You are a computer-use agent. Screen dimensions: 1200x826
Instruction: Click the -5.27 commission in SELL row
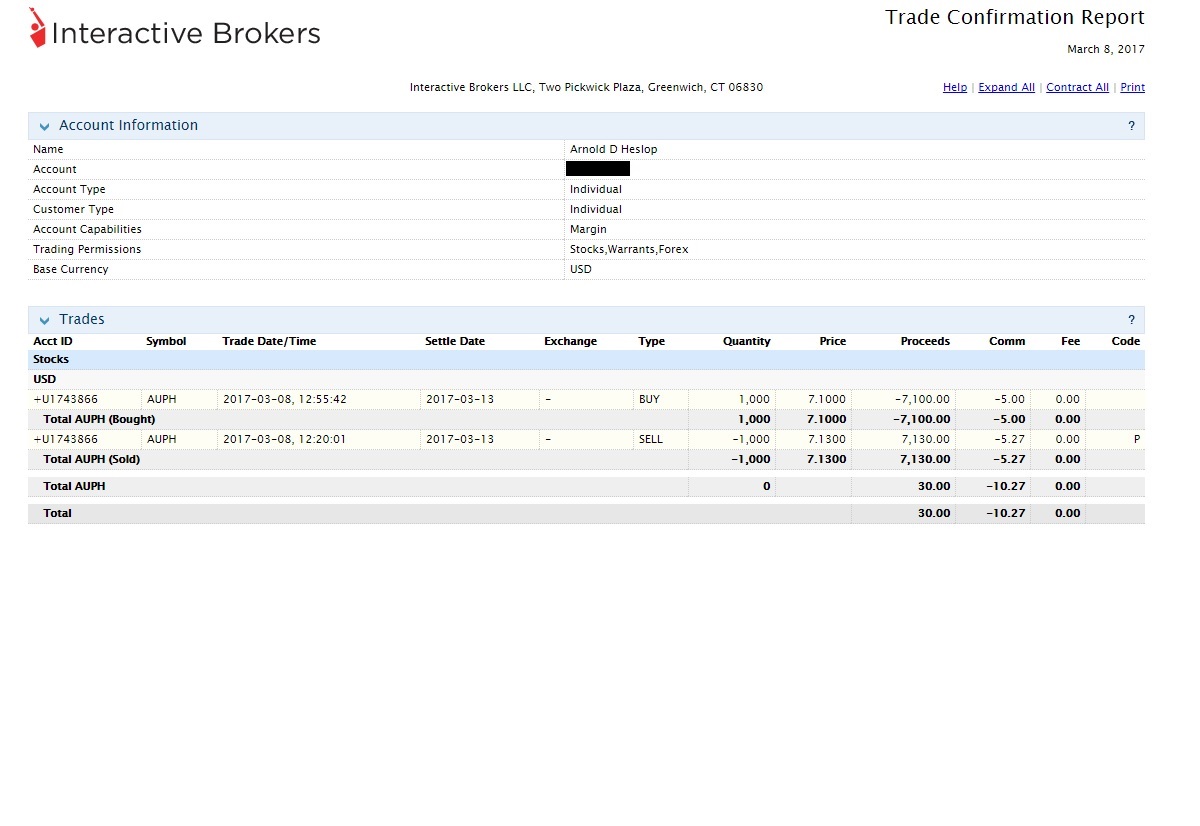(x=1010, y=439)
